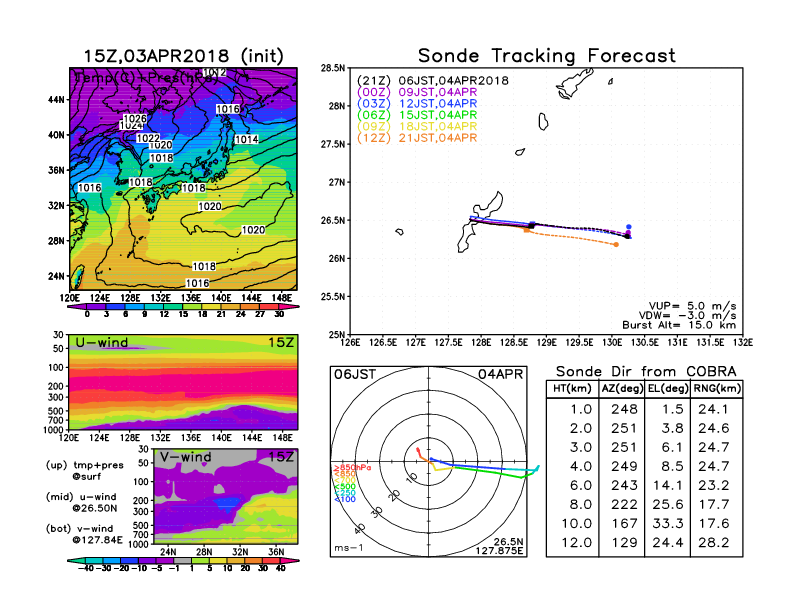The image size is (792, 612).
Task: Click the '131.5E' longitude label on the tracking map
Action: (x=711, y=342)
